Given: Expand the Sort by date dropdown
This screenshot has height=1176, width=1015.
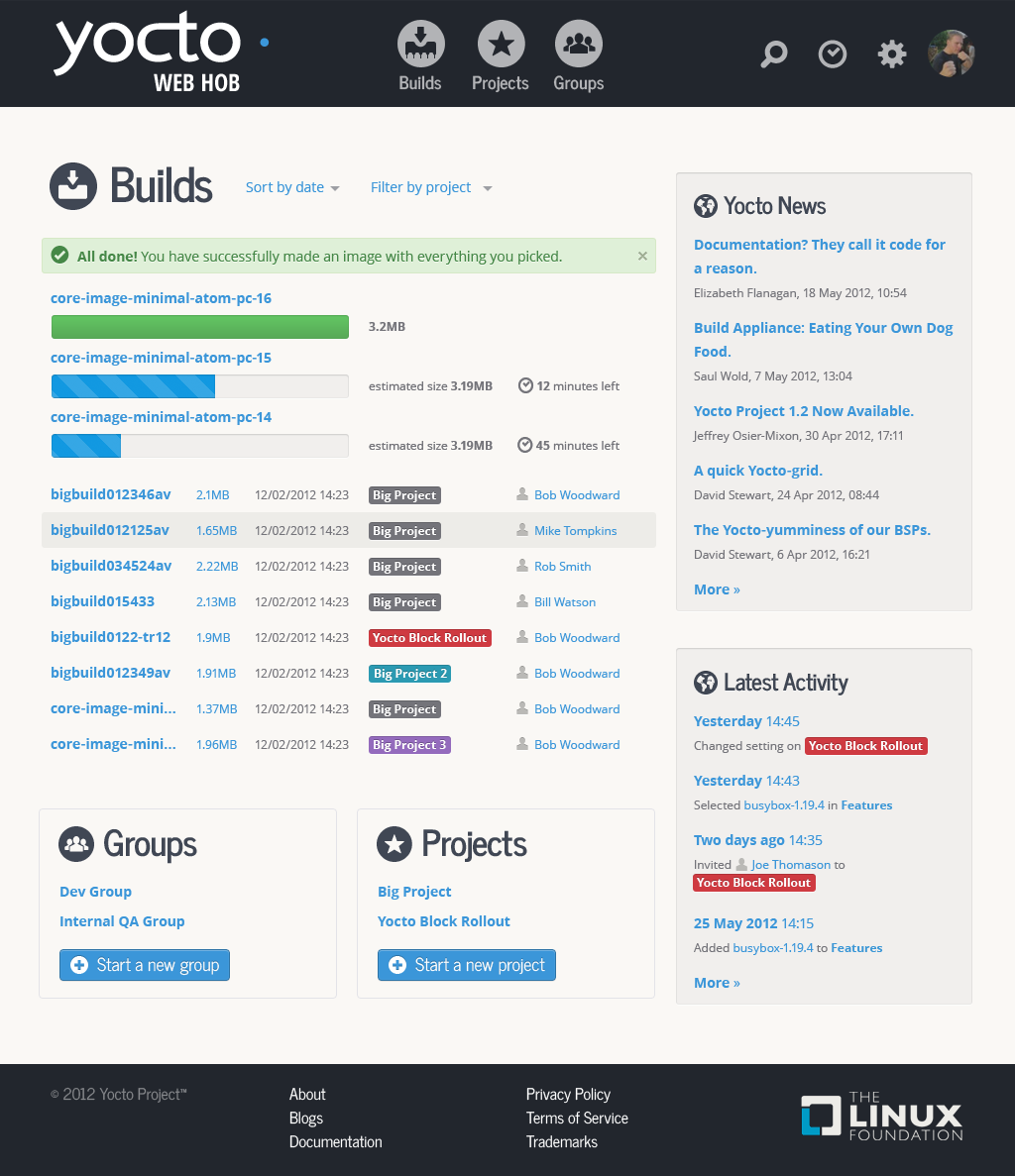Looking at the screenshot, I should click(292, 187).
